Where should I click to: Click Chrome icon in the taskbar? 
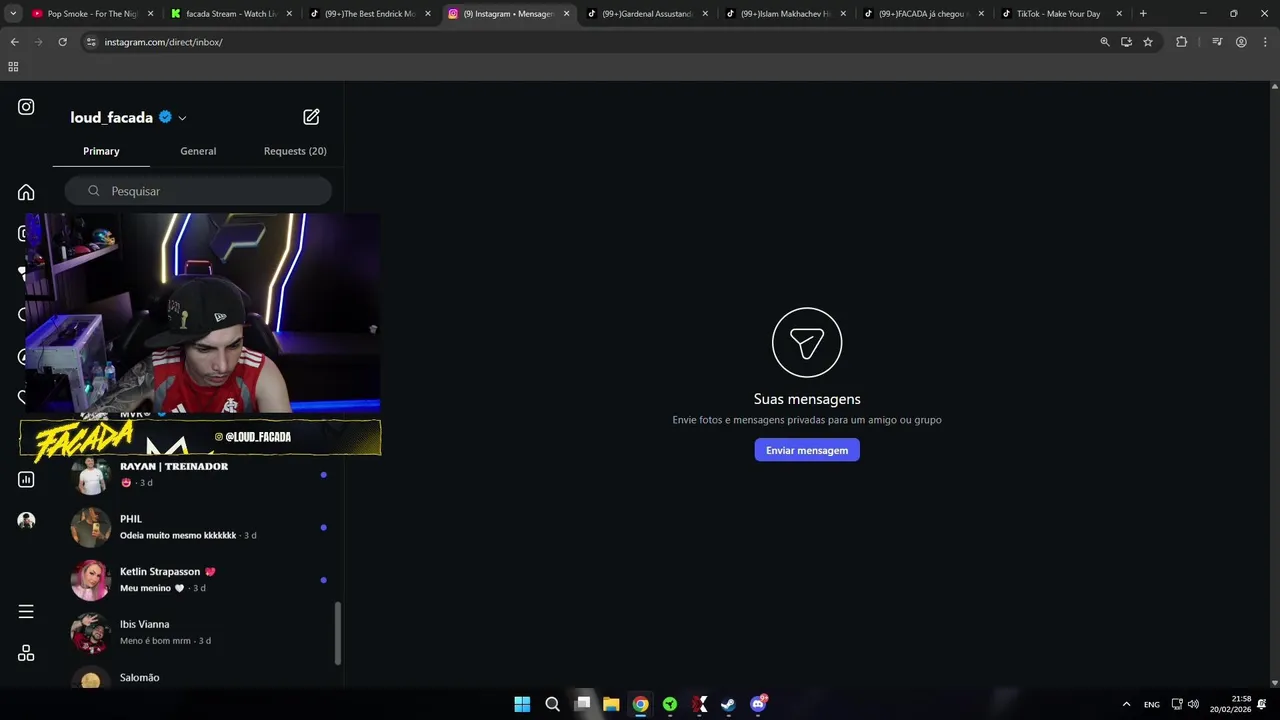[x=640, y=704]
